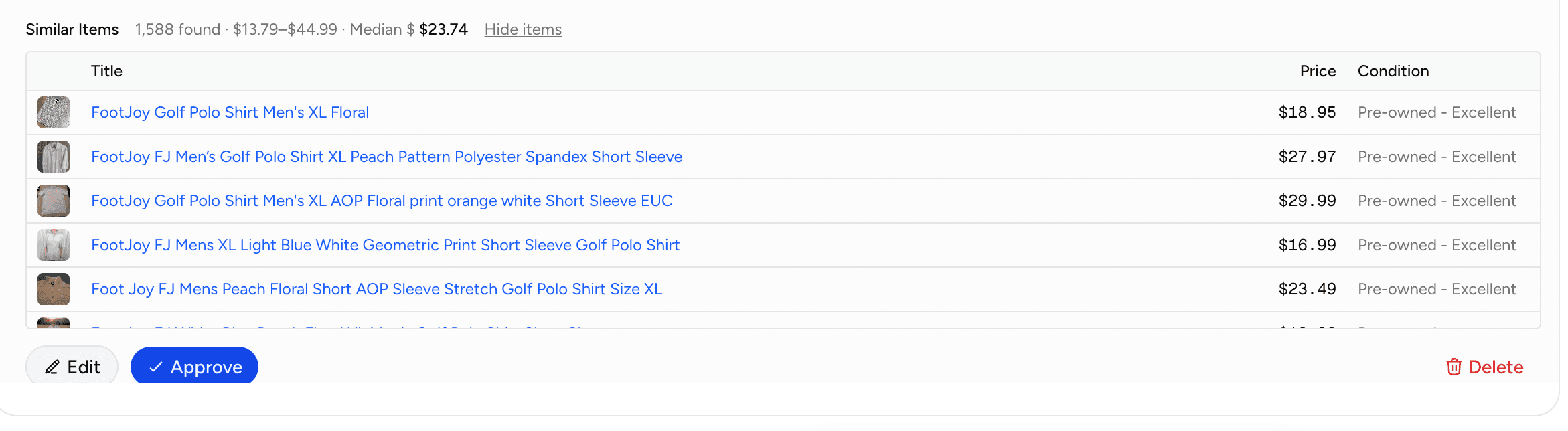The width and height of the screenshot is (1568, 431).
Task: Edit the similar items selection
Action: [x=71, y=367]
